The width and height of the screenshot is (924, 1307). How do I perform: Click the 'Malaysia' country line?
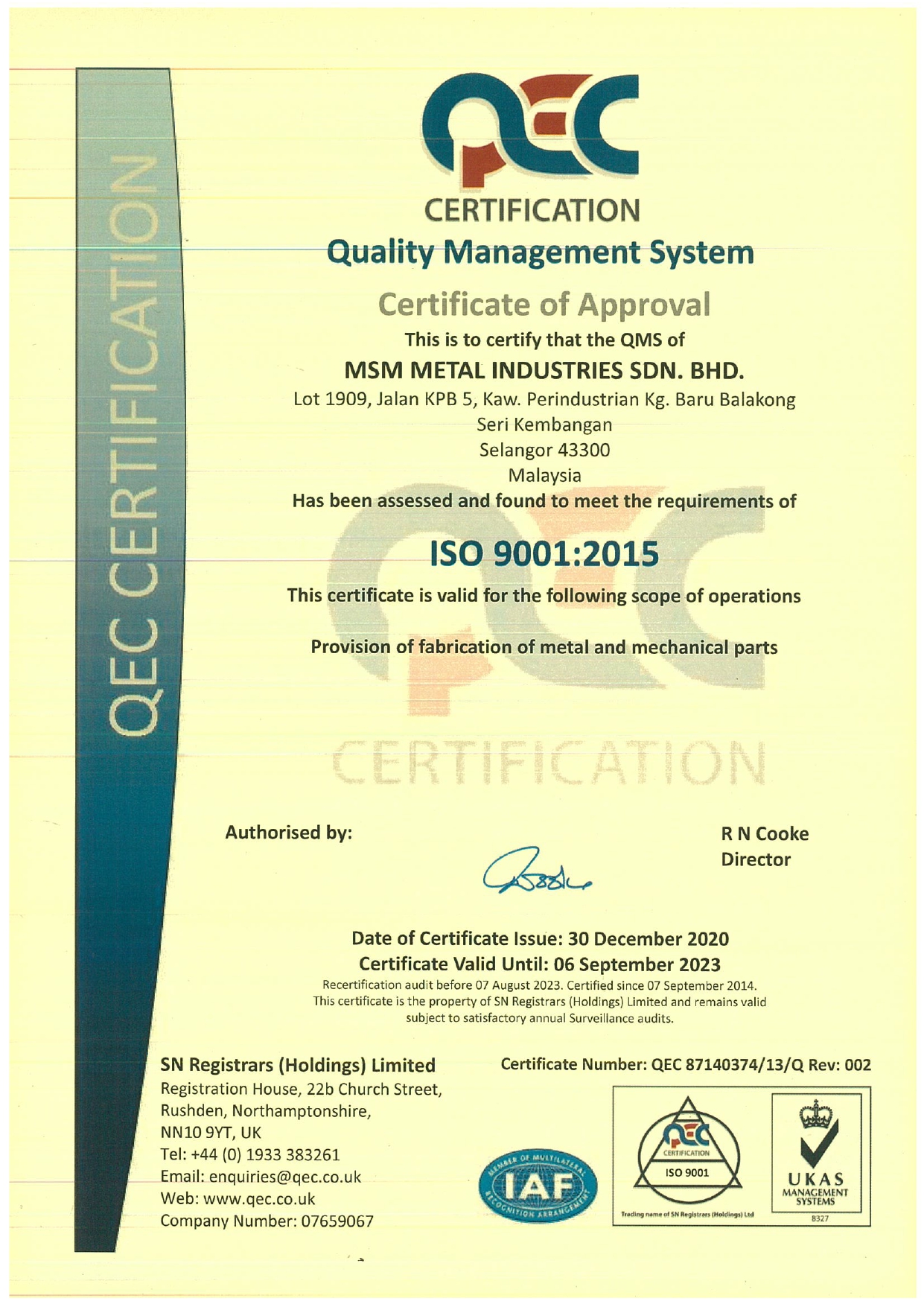coord(544,474)
